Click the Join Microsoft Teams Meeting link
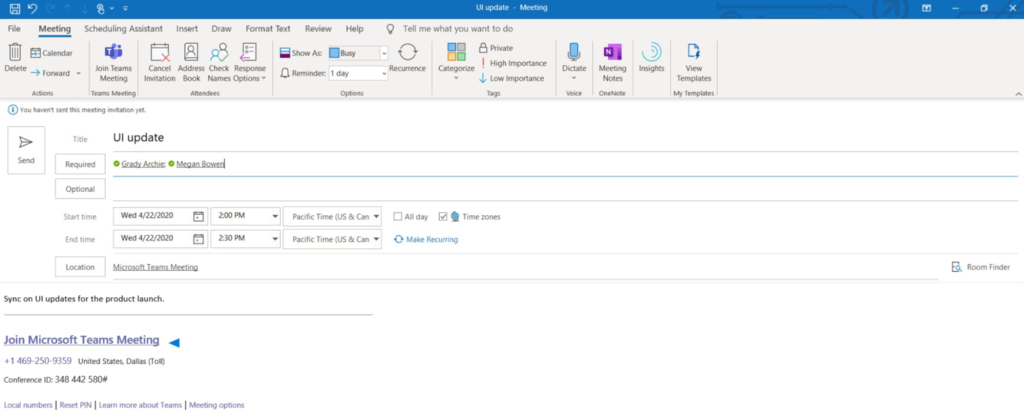 [x=82, y=340]
